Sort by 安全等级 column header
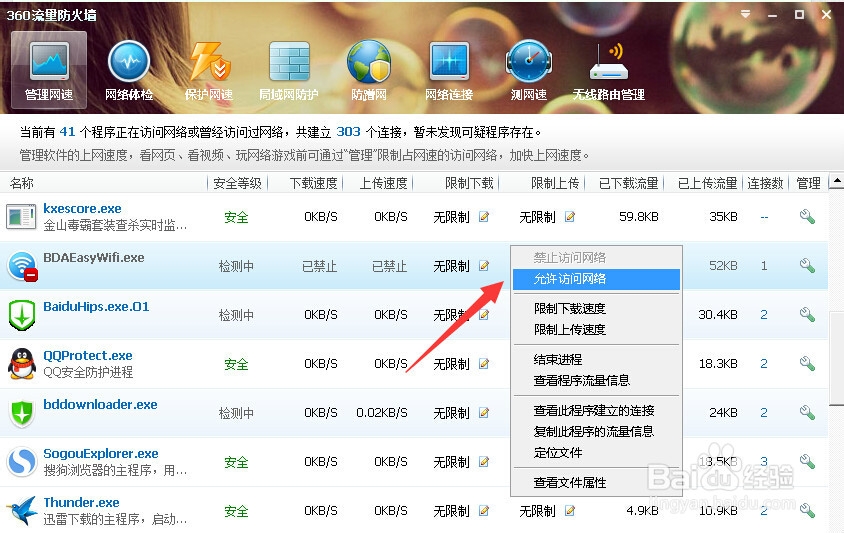Image resolution: width=844 pixels, height=533 pixels. click(237, 183)
